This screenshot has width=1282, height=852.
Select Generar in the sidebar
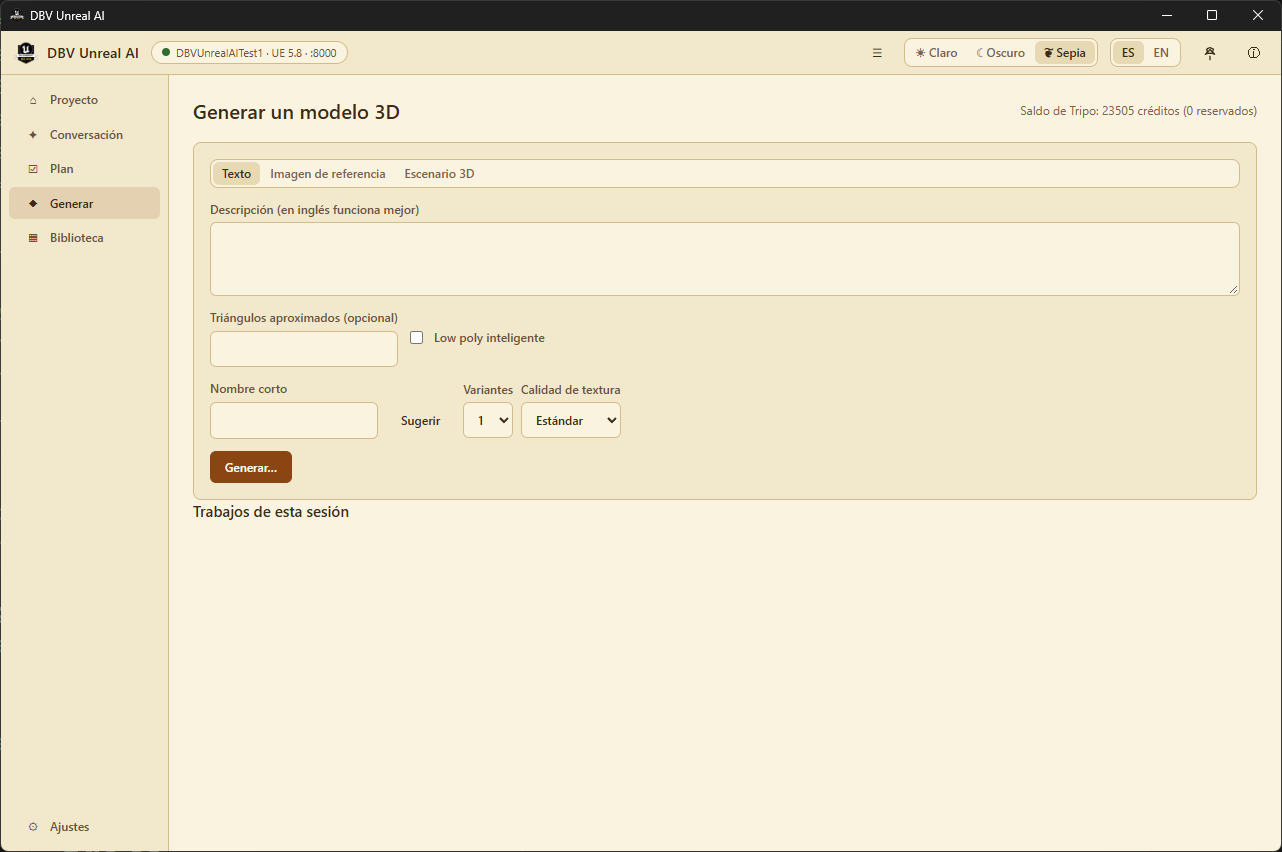pos(84,203)
